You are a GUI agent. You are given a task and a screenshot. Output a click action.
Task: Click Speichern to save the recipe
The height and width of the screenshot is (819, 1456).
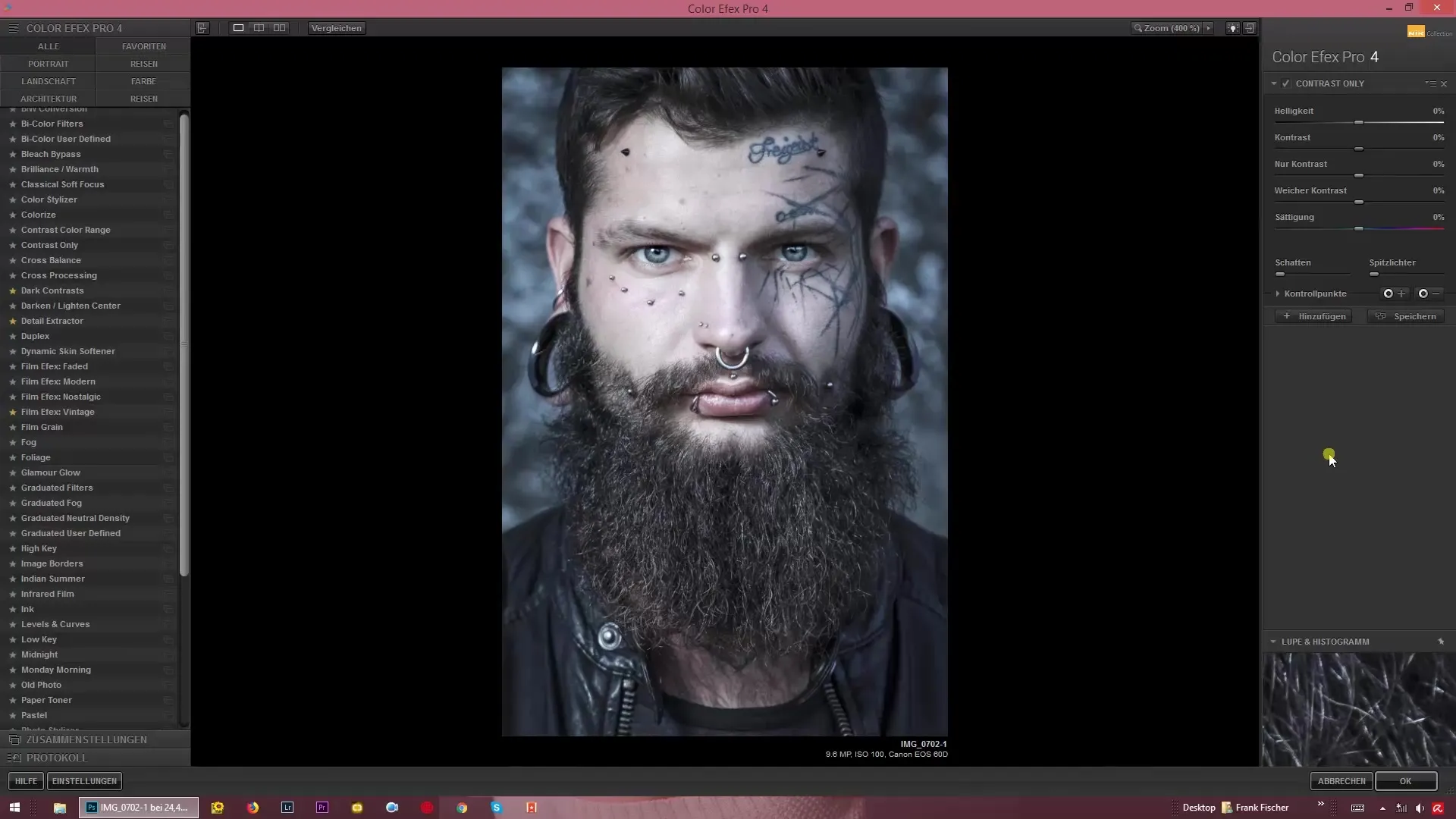(x=1407, y=316)
